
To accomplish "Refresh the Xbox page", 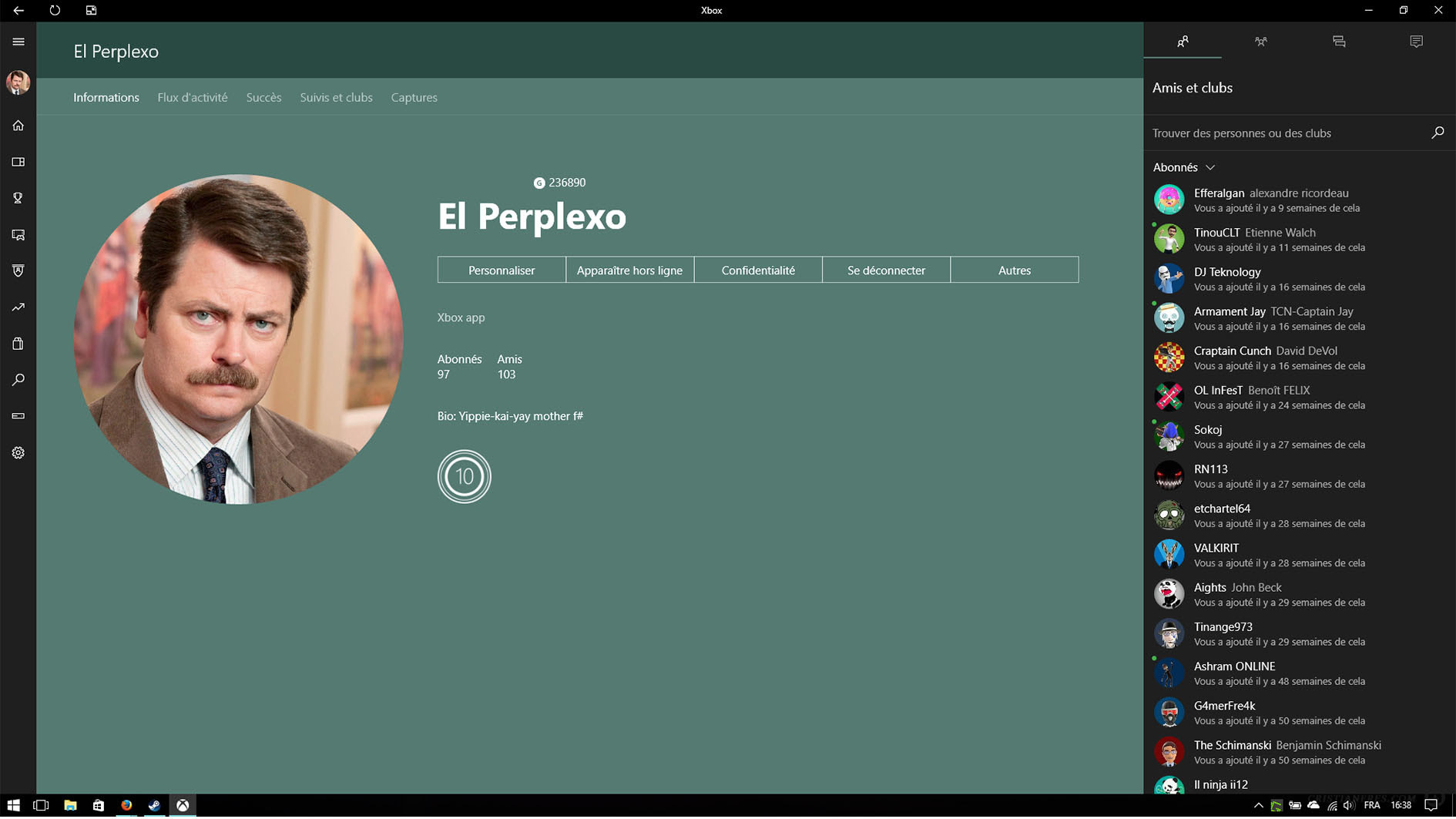I will tap(55, 10).
